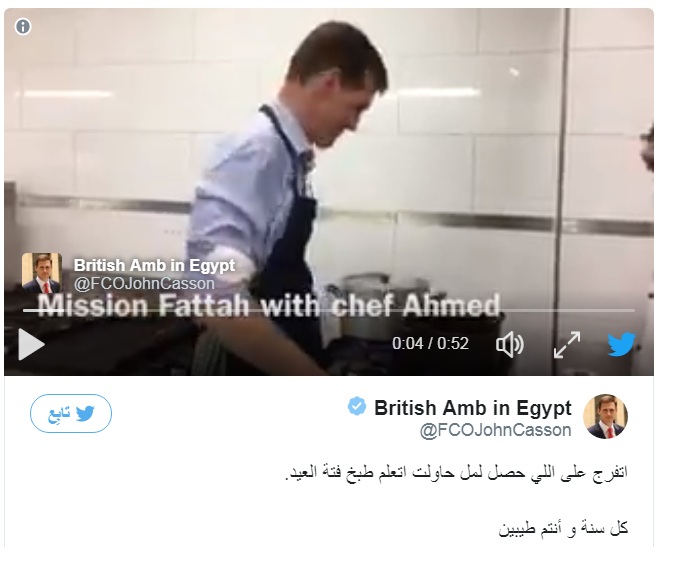Toggle the video volume speaker icon
This screenshot has width=688, height=586.
point(510,344)
